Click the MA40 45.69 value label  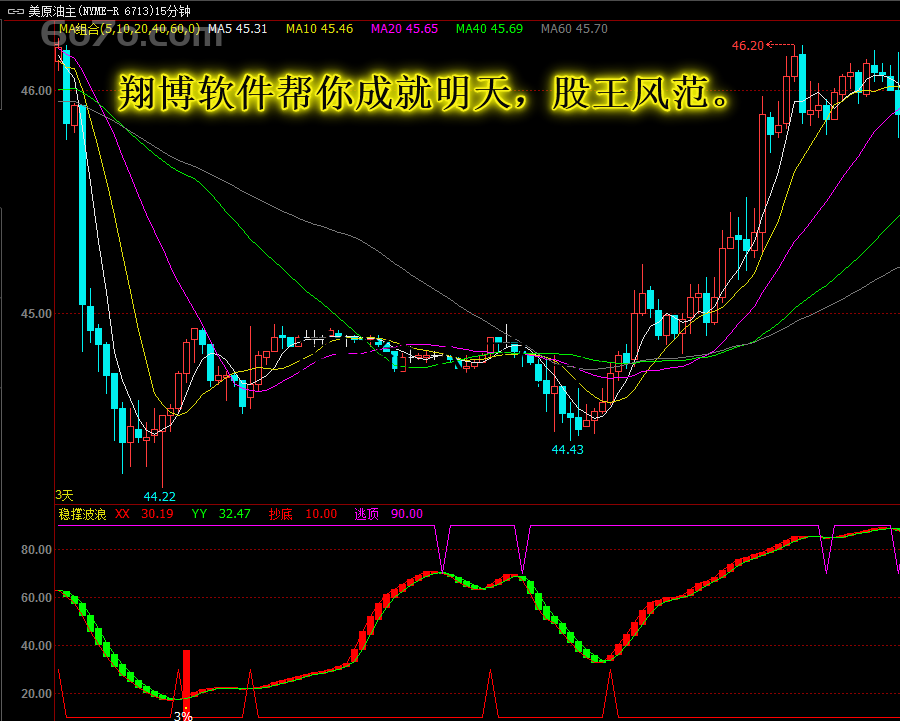click(489, 29)
